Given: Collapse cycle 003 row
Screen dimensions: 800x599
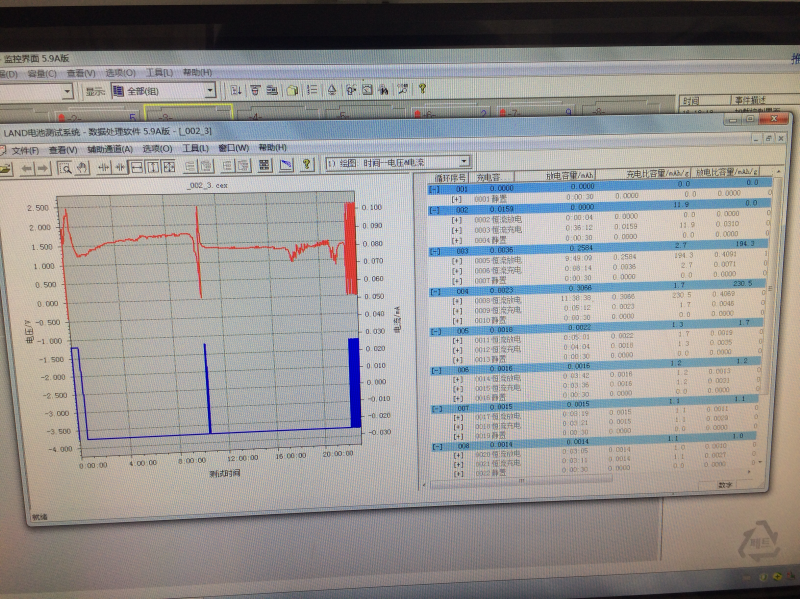Looking at the screenshot, I should point(435,252).
